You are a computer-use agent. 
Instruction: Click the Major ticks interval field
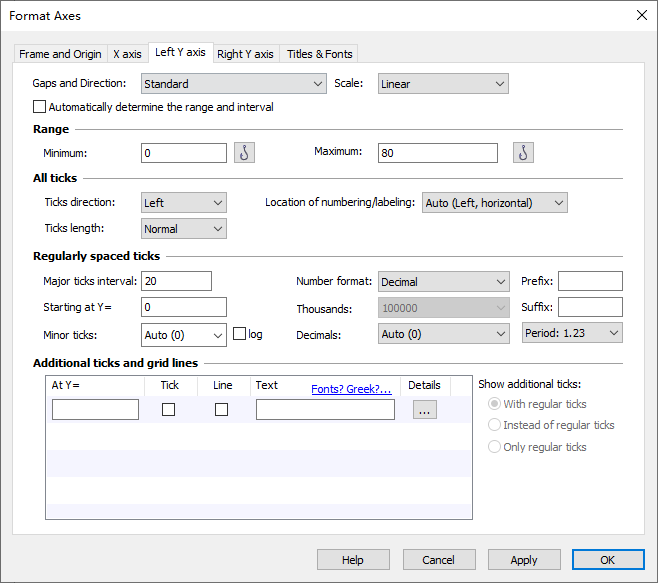(176, 281)
